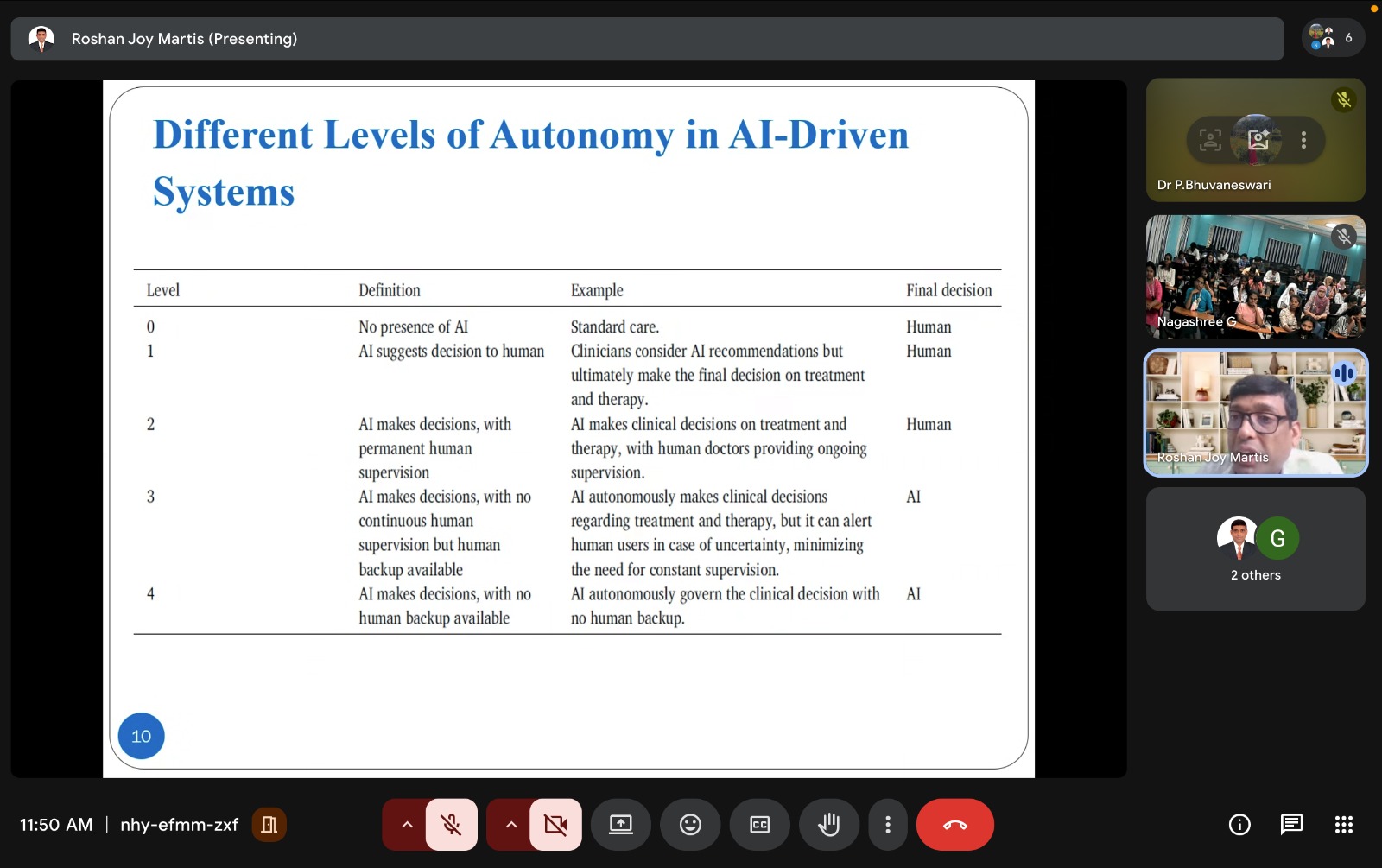This screenshot has height=868, width=1382.
Task: Click the door icon beside the meeting code
Action: tap(269, 825)
